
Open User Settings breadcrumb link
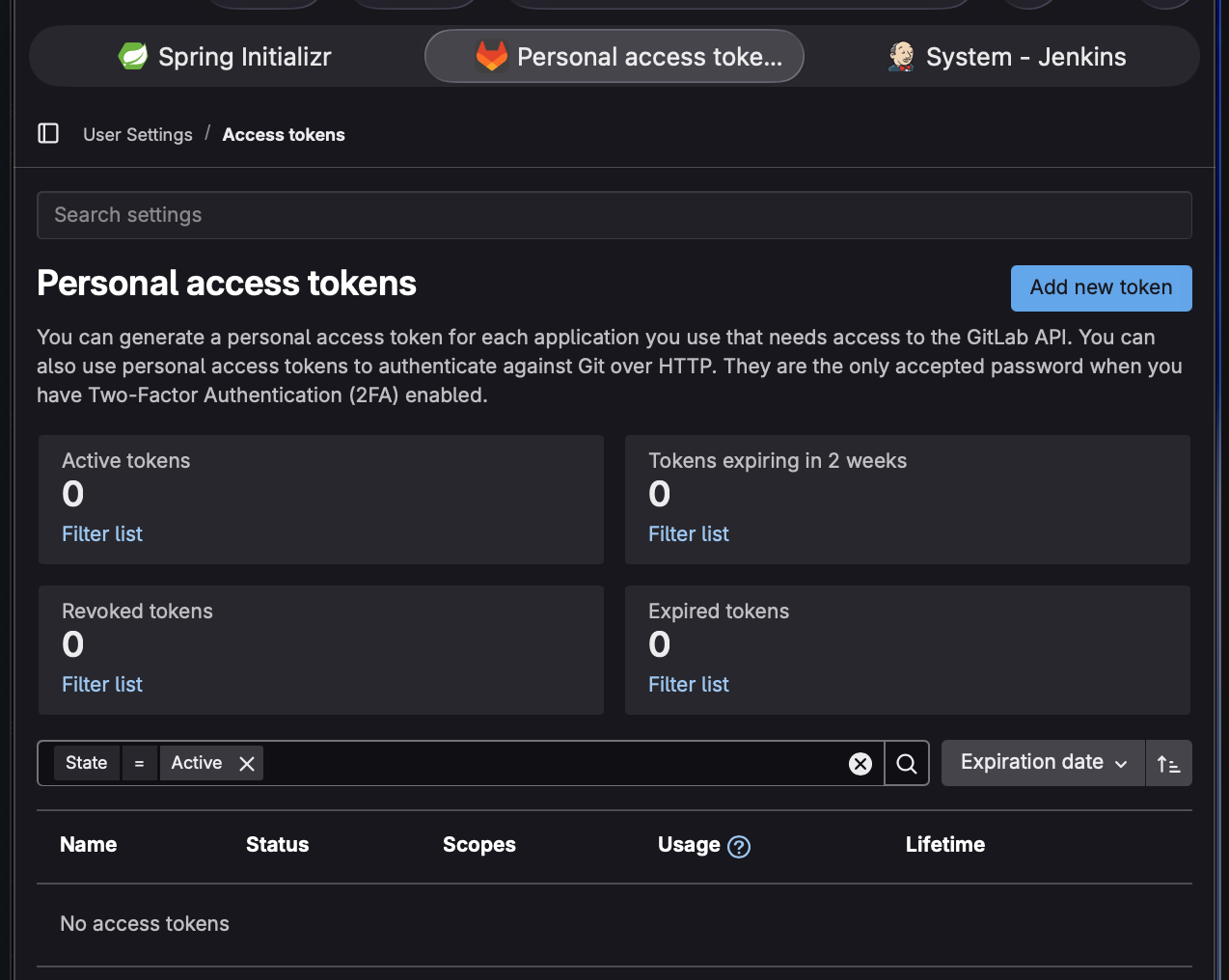click(x=138, y=135)
